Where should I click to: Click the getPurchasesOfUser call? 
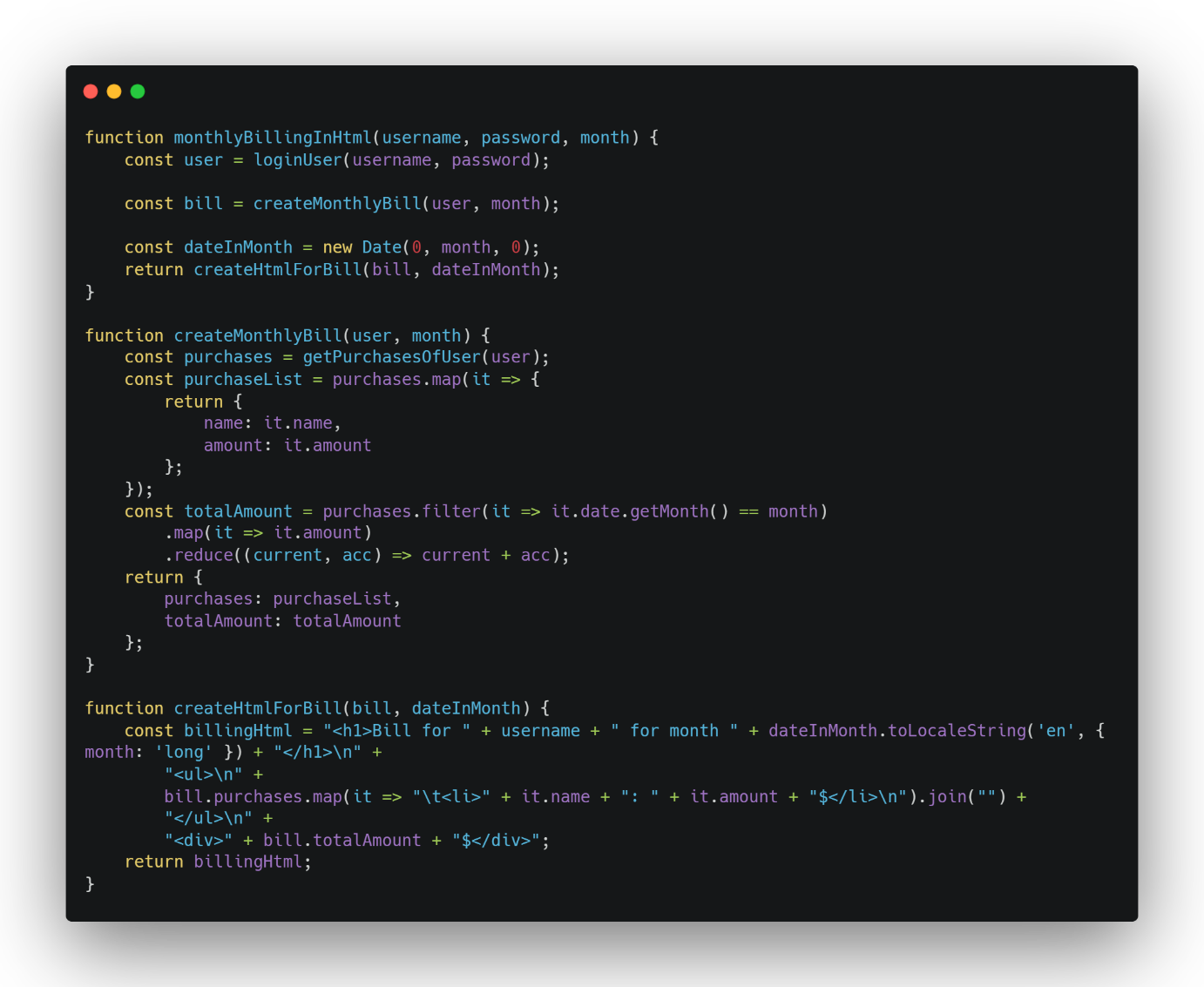[x=391, y=357]
